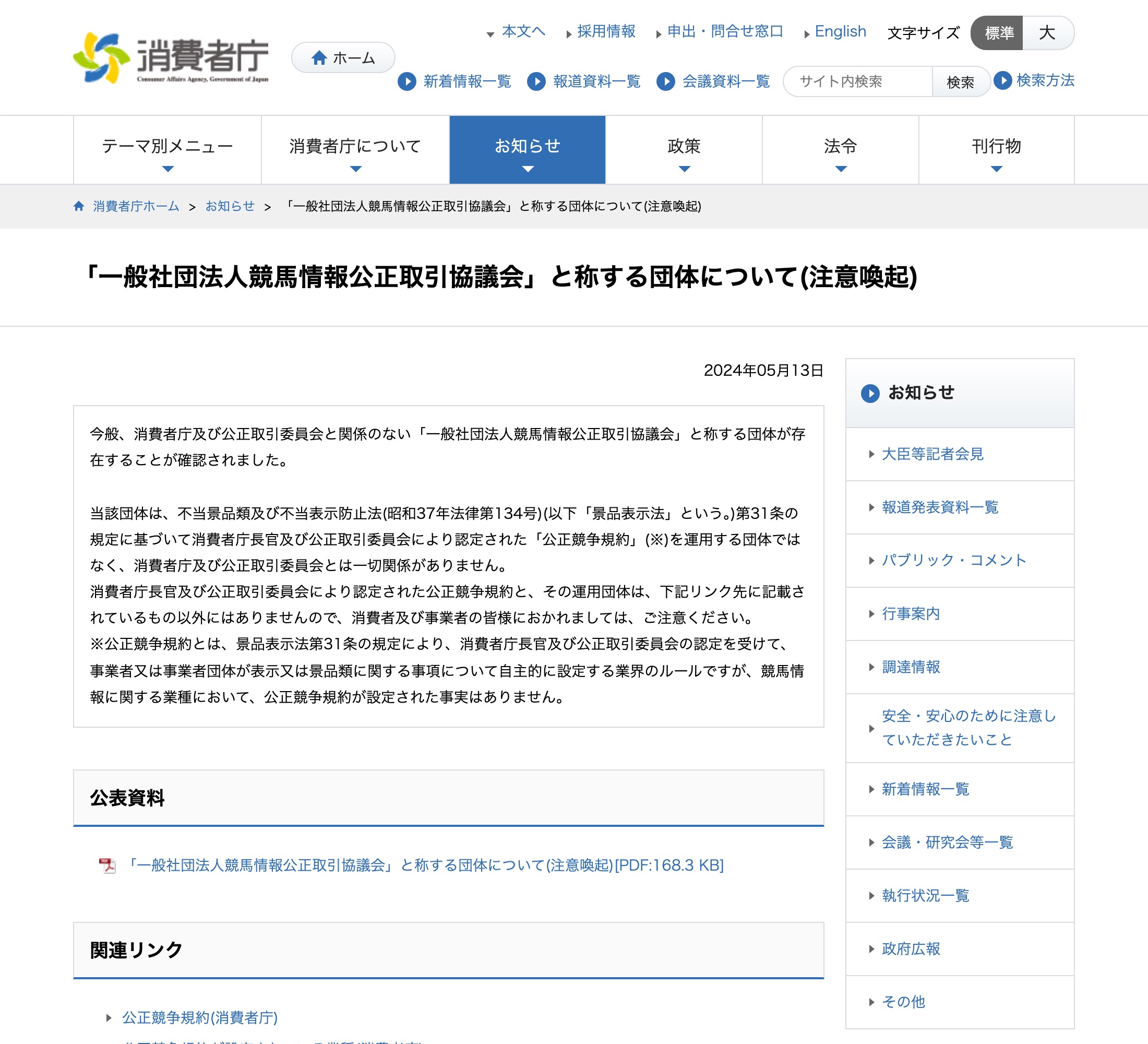Image resolution: width=1148 pixels, height=1044 pixels.
Task: Click sidebar お知らせ heading
Action: coord(921,393)
